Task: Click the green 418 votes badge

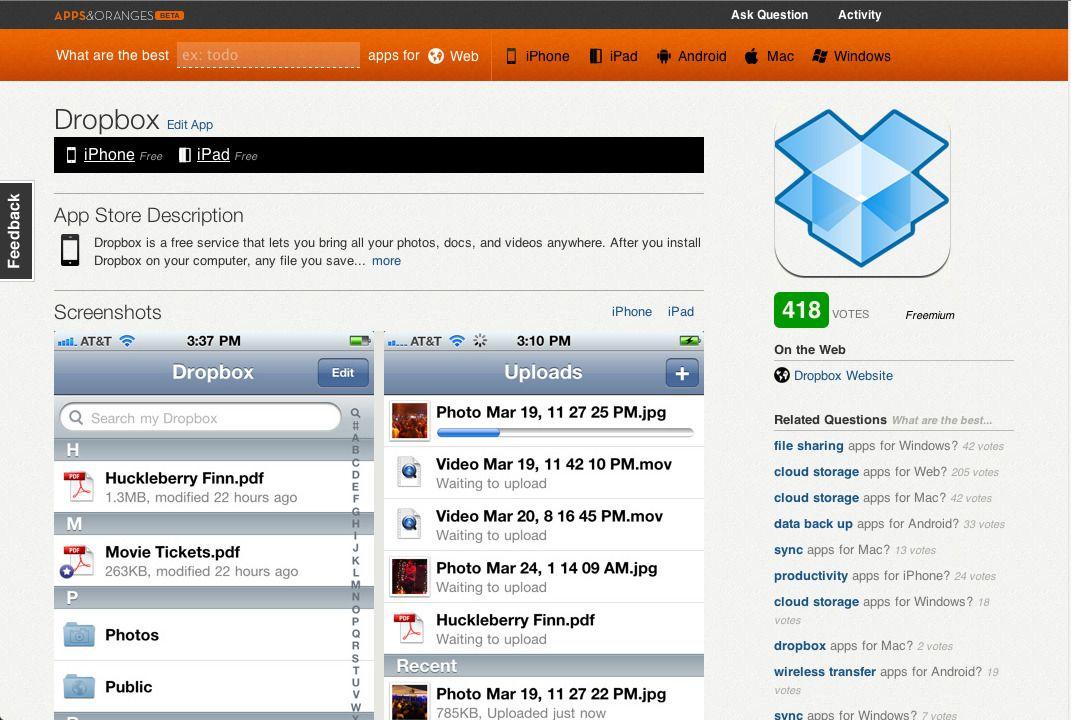Action: (x=801, y=310)
